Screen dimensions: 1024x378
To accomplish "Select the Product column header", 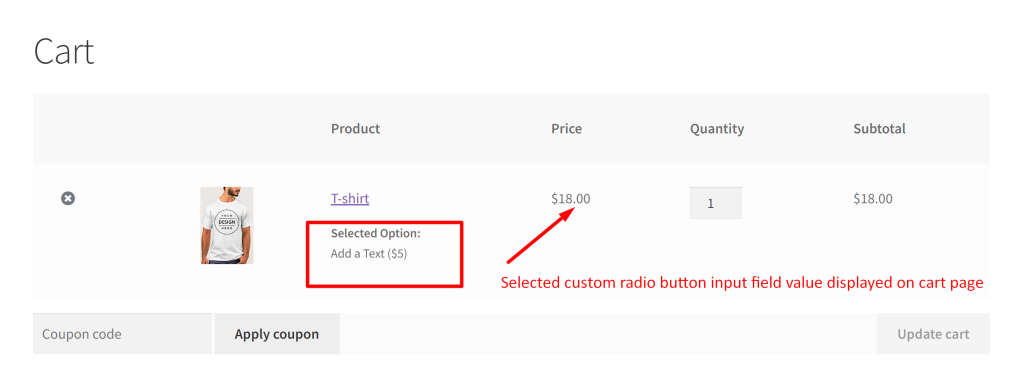I will click(355, 129).
